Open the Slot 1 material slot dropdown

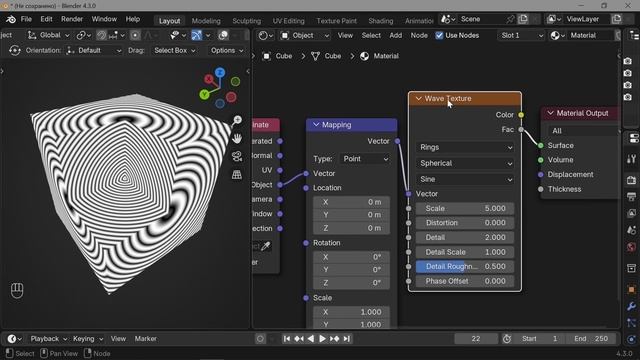pyautogui.click(x=521, y=36)
